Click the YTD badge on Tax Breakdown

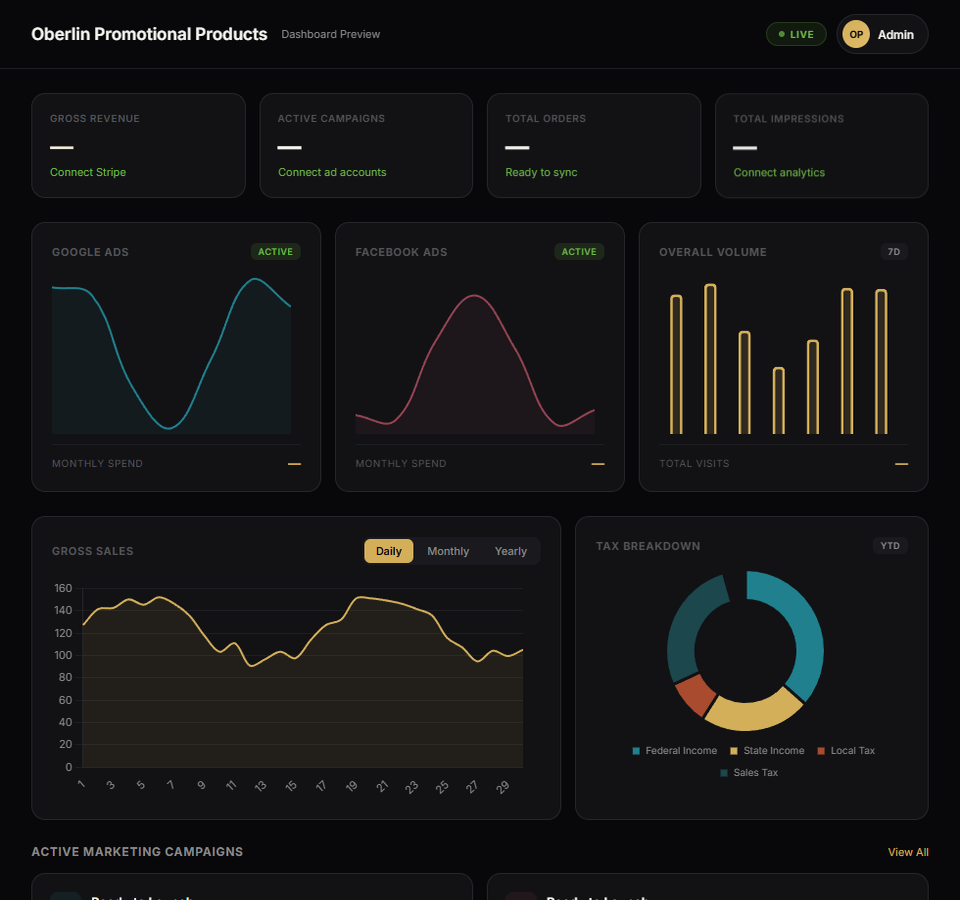890,546
